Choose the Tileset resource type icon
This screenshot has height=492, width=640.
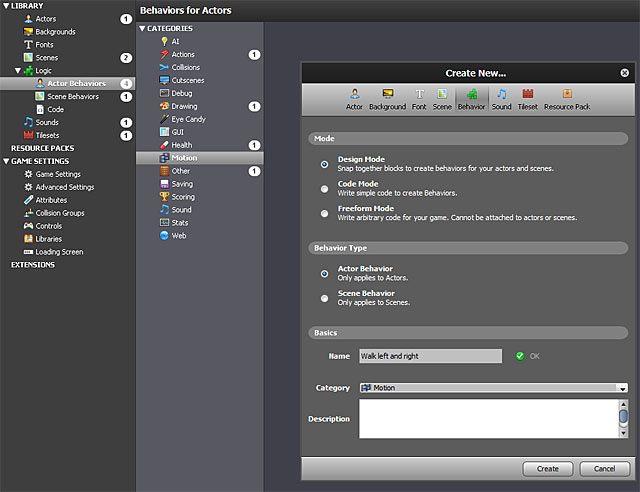pyautogui.click(x=527, y=94)
